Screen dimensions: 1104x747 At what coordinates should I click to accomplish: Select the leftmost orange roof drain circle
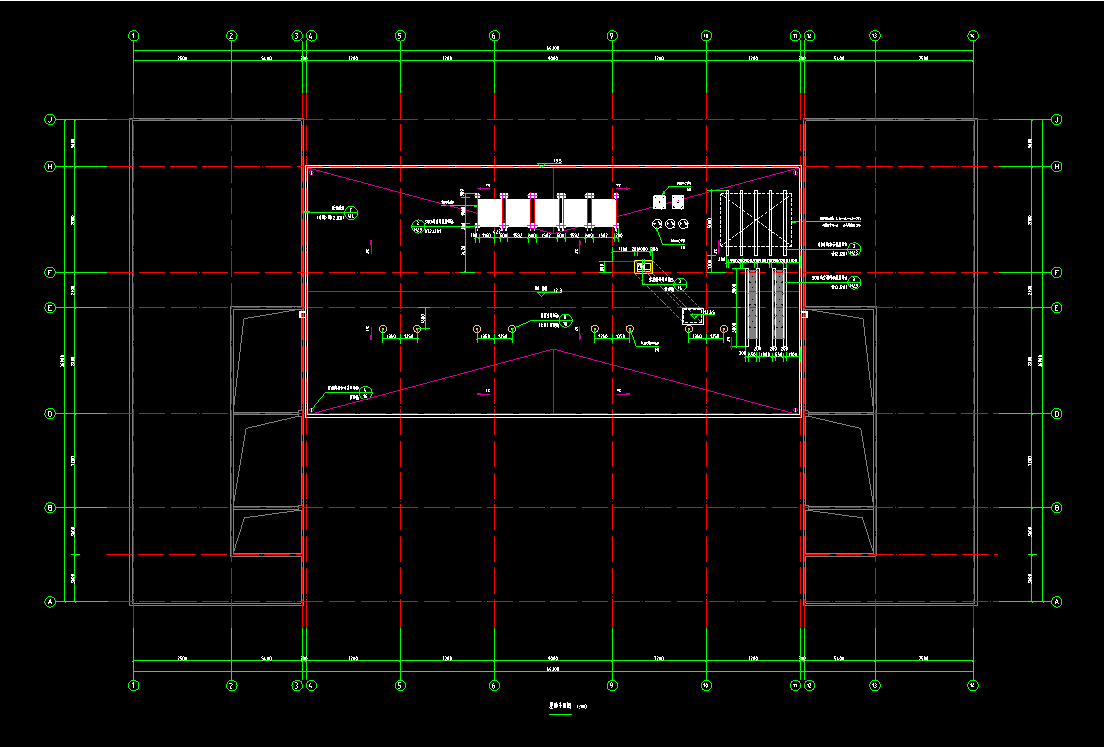pyautogui.click(x=383, y=328)
